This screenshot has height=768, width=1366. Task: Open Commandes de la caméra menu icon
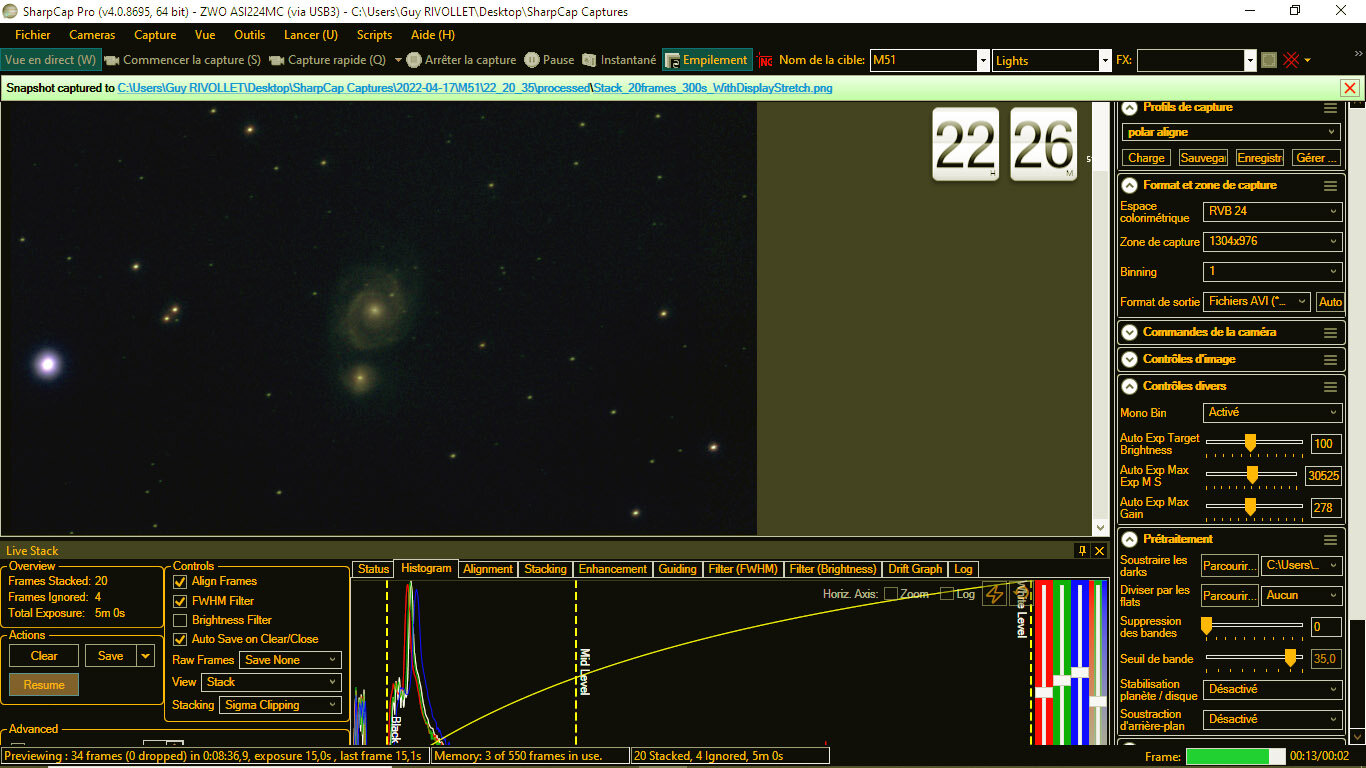coord(1330,333)
